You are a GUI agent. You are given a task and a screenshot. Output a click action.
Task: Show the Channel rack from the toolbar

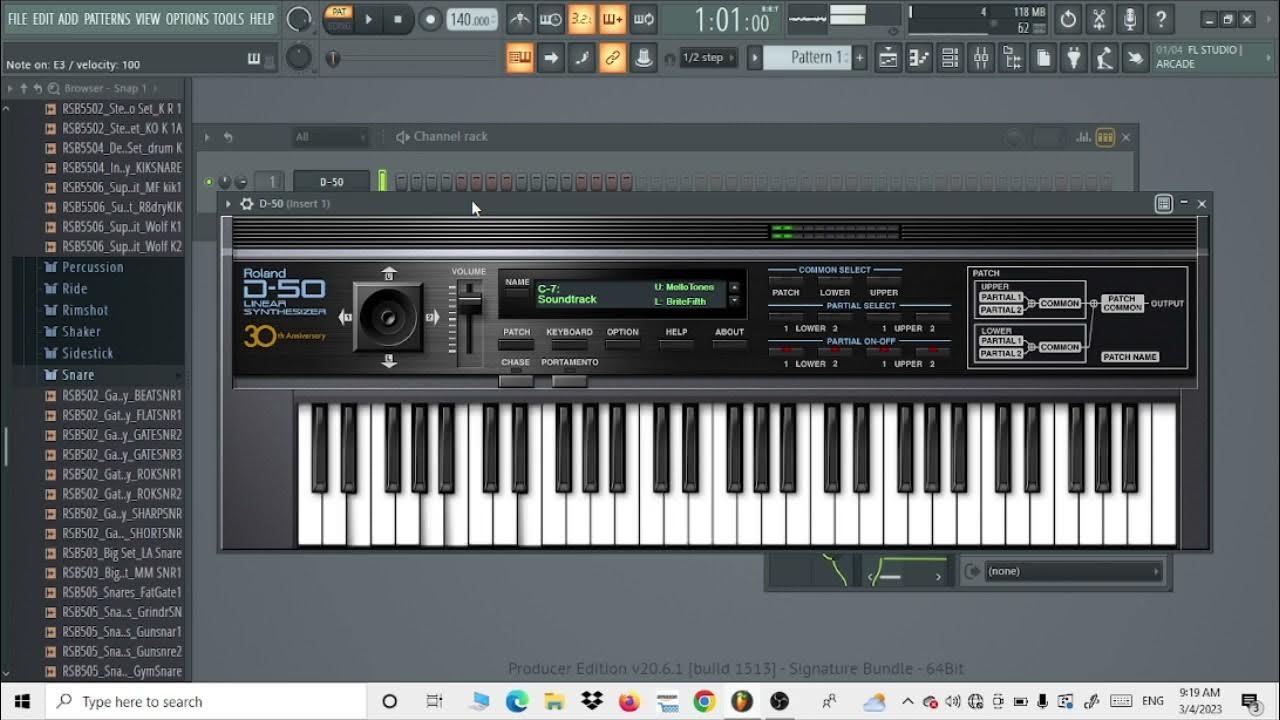(950, 58)
